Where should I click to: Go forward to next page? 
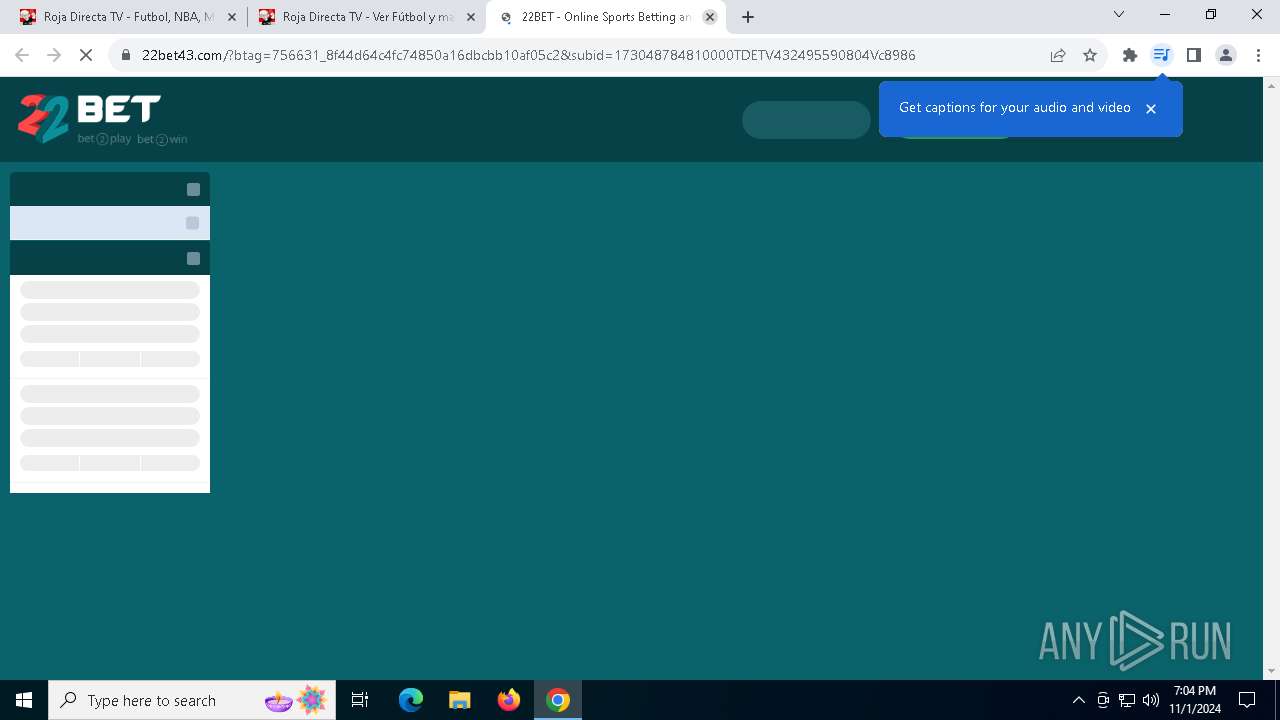pos(54,55)
